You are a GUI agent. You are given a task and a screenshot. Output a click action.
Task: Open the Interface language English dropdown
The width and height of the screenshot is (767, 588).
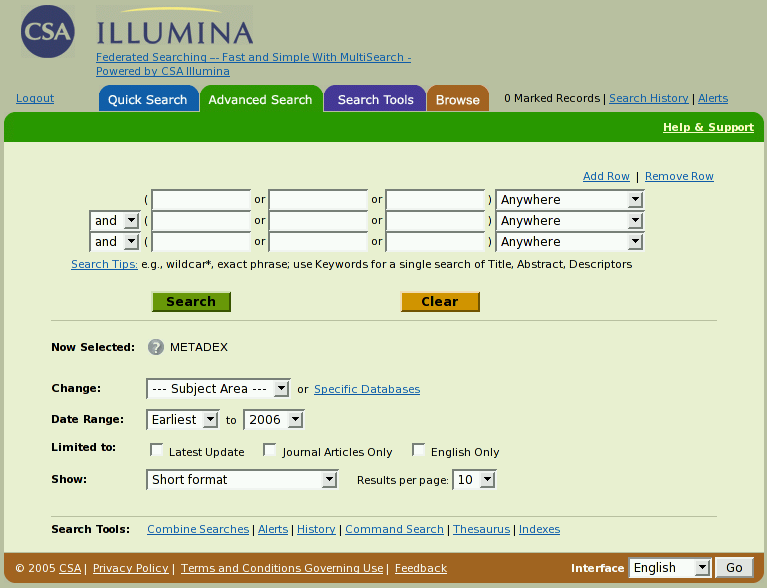670,567
